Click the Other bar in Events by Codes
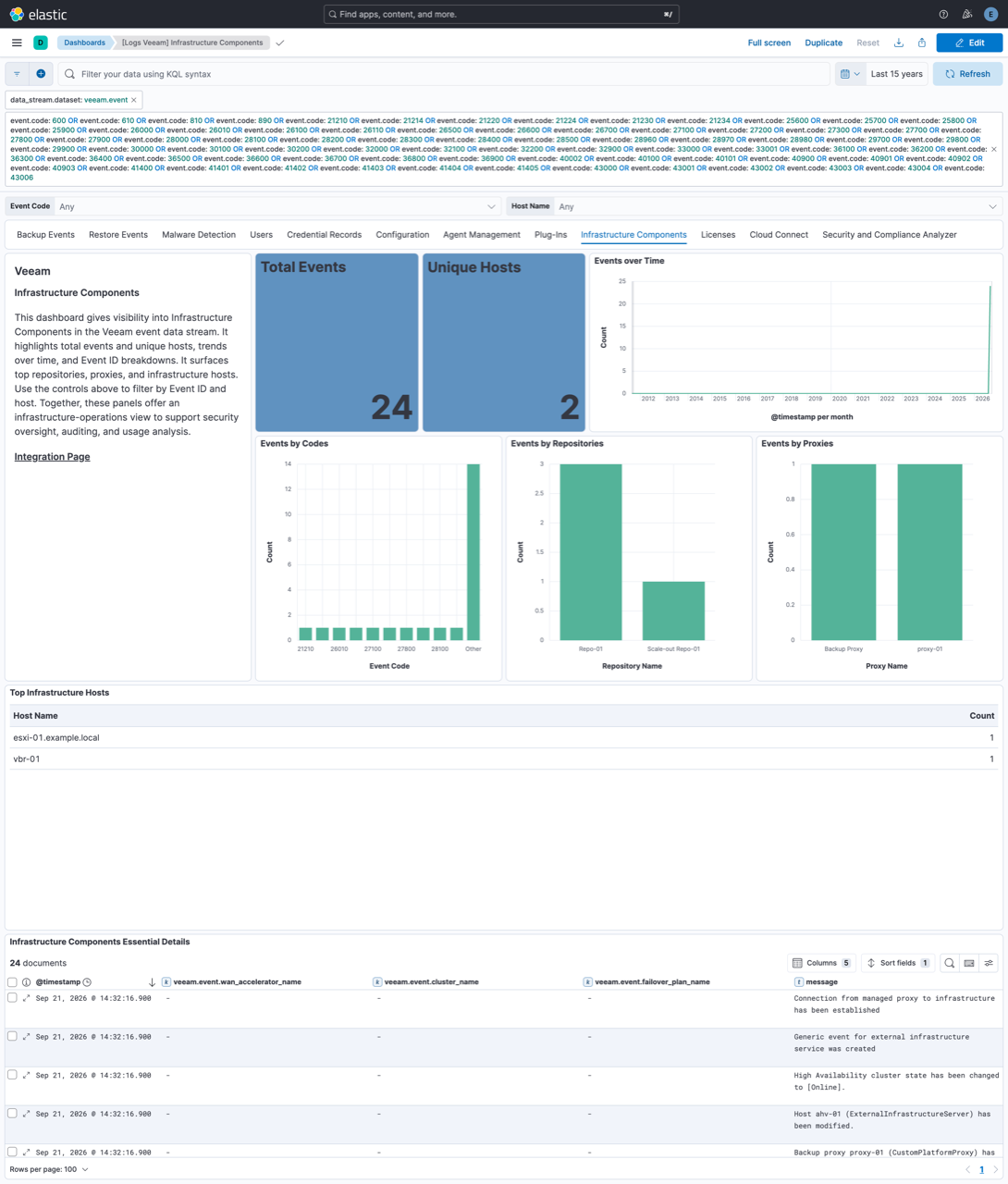 click(473, 552)
